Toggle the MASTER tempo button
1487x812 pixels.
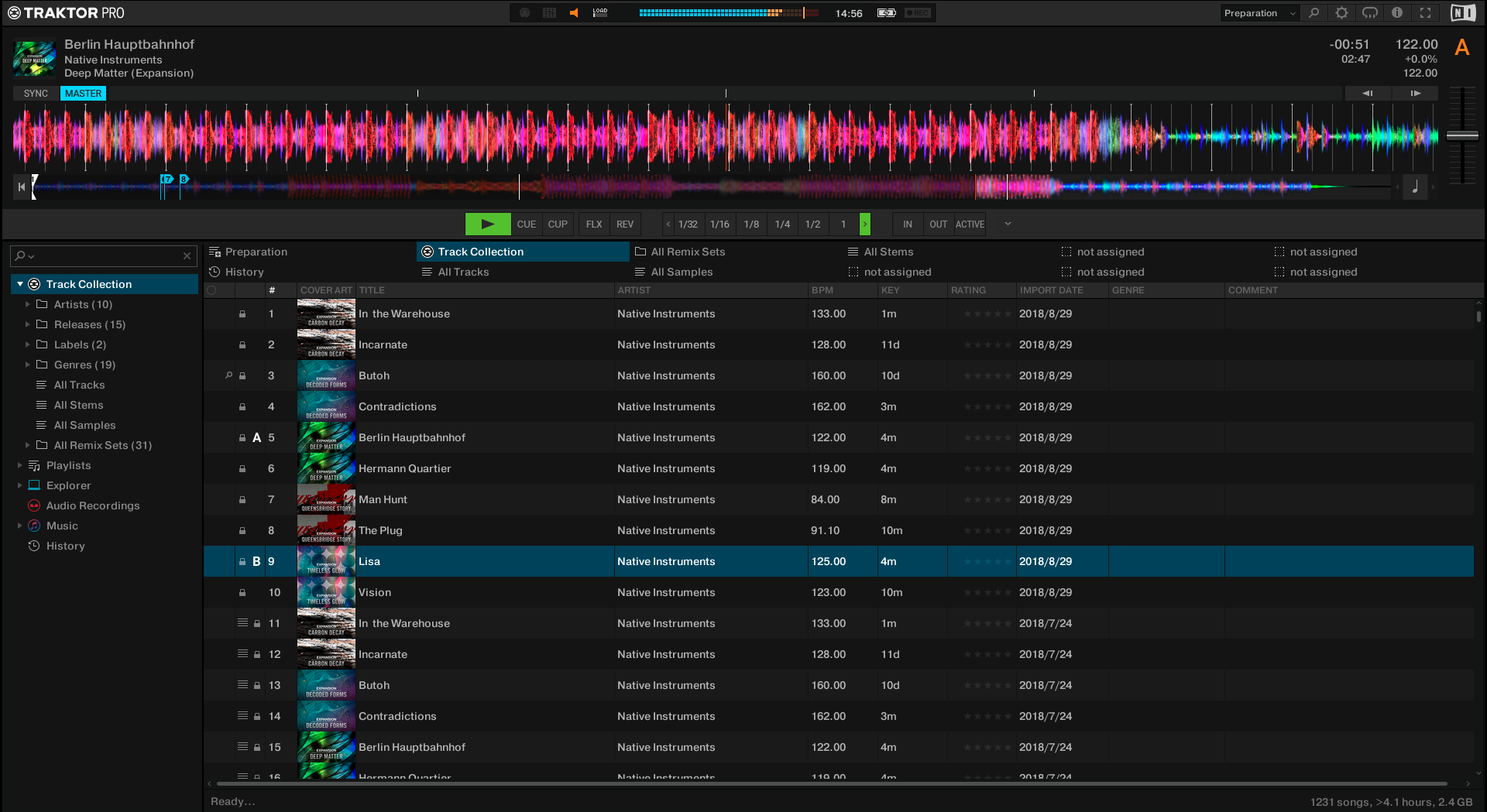click(x=83, y=94)
